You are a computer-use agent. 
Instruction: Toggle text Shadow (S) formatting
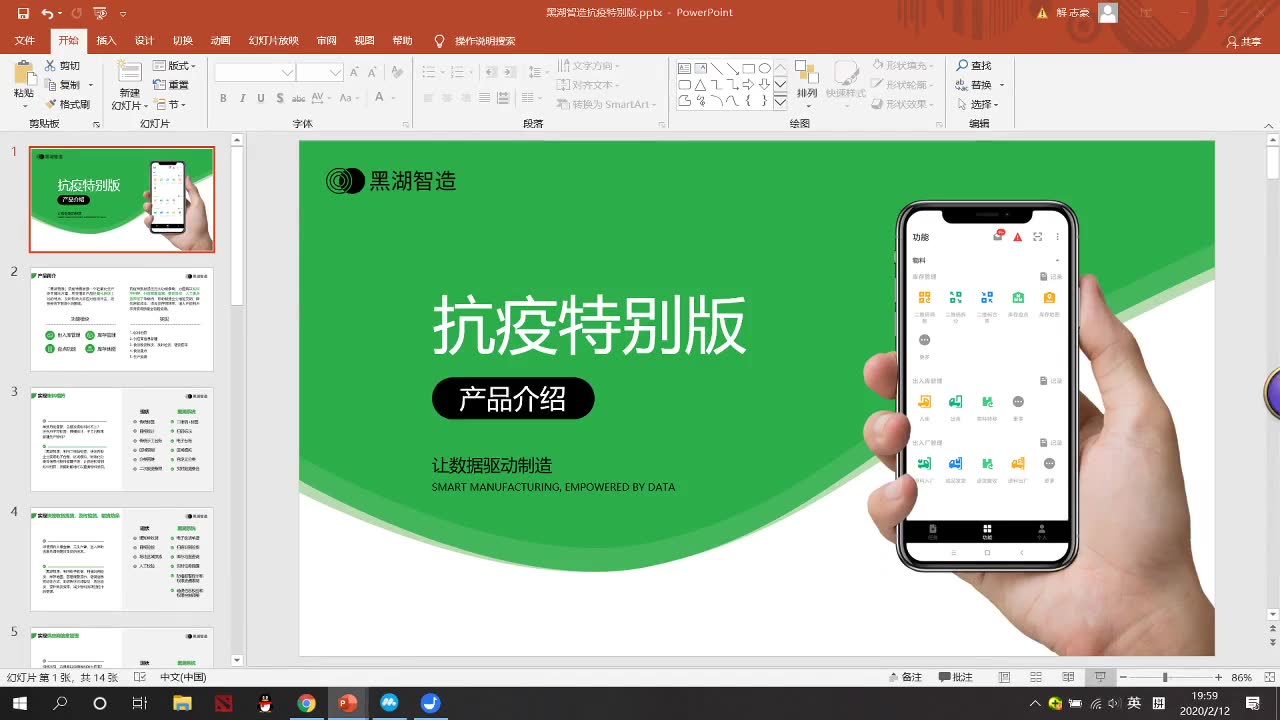pyautogui.click(x=279, y=98)
